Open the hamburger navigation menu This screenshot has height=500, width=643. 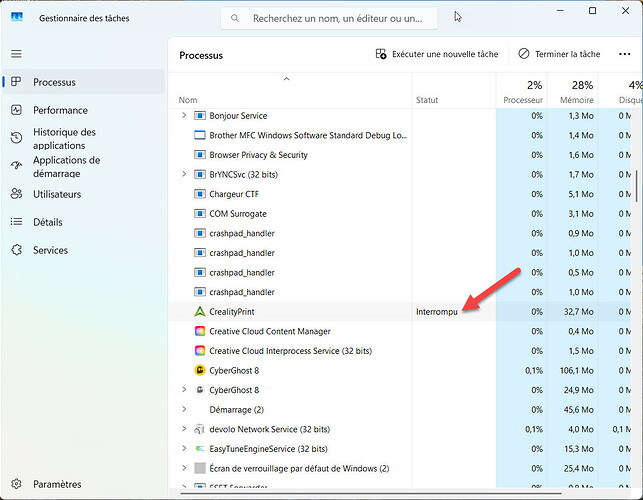click(16, 54)
